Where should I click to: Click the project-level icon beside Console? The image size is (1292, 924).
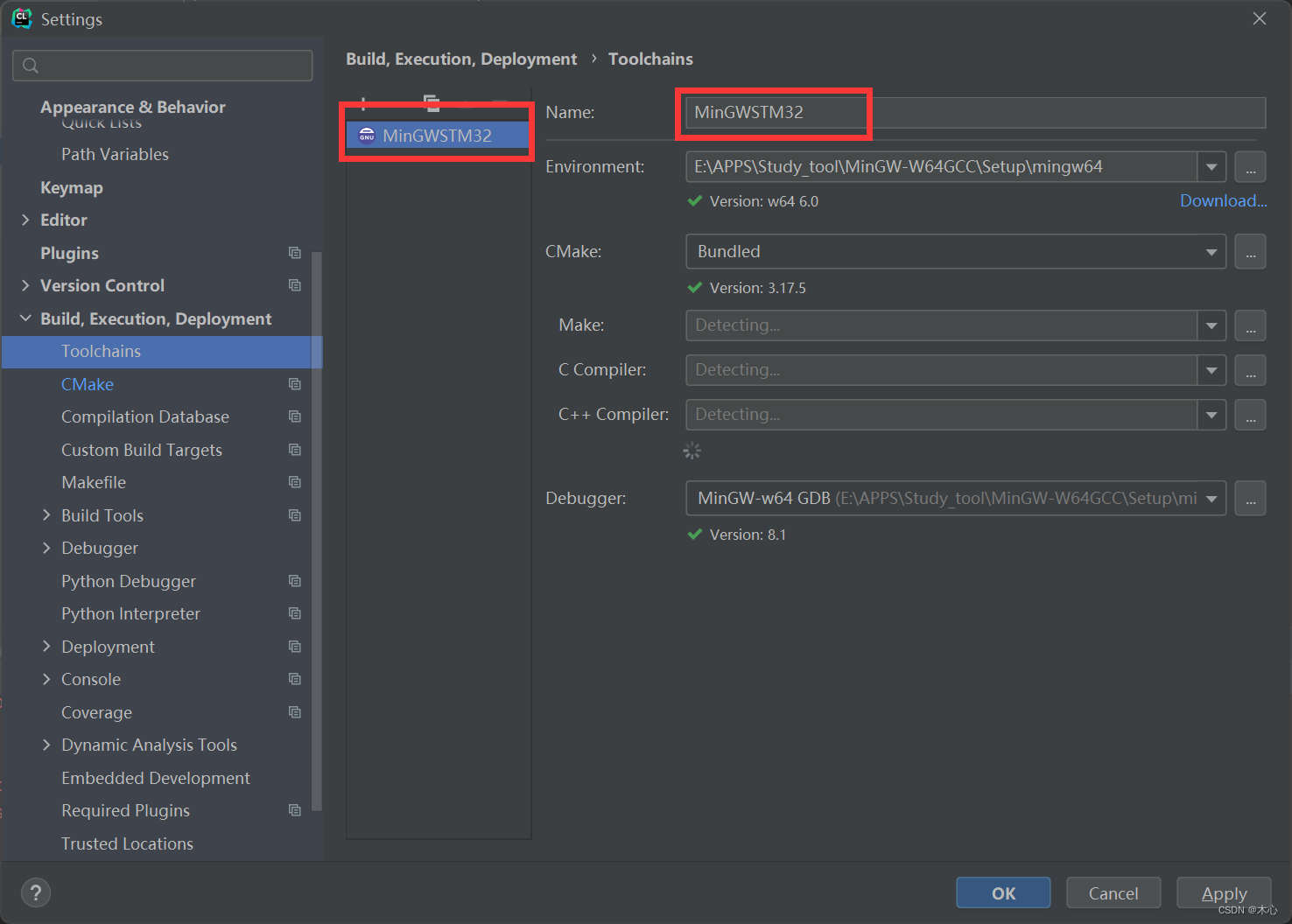coord(295,679)
